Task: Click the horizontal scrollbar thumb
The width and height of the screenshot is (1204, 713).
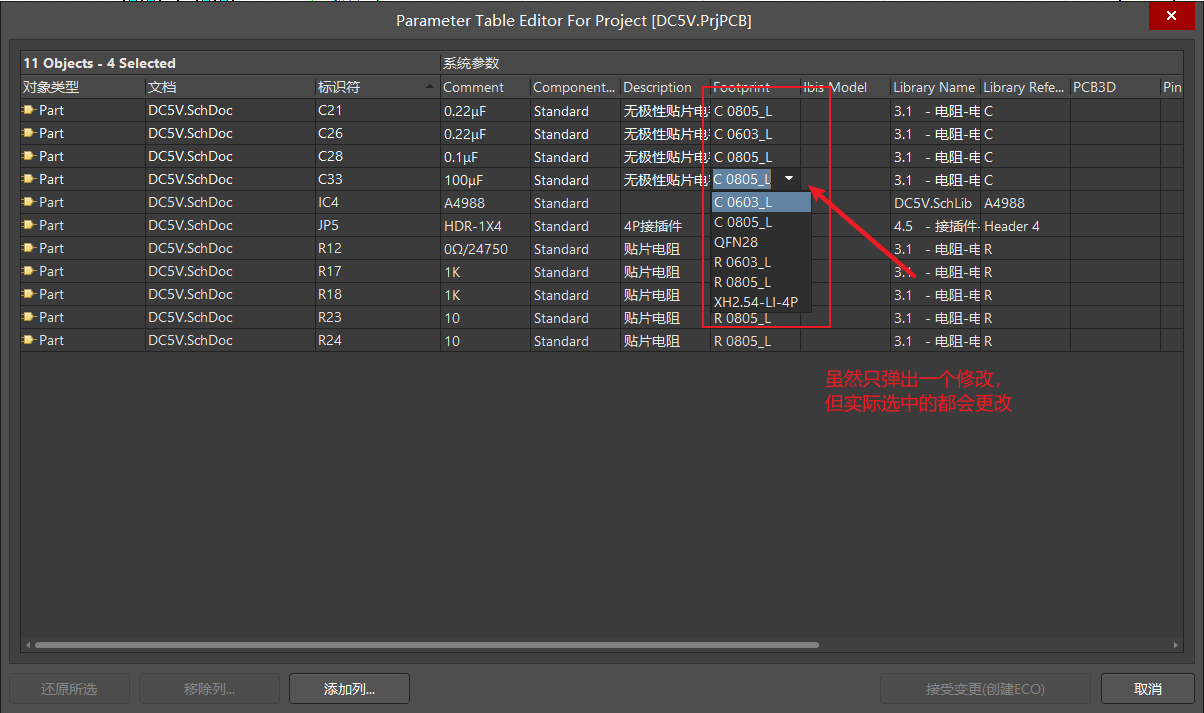Action: [x=426, y=646]
